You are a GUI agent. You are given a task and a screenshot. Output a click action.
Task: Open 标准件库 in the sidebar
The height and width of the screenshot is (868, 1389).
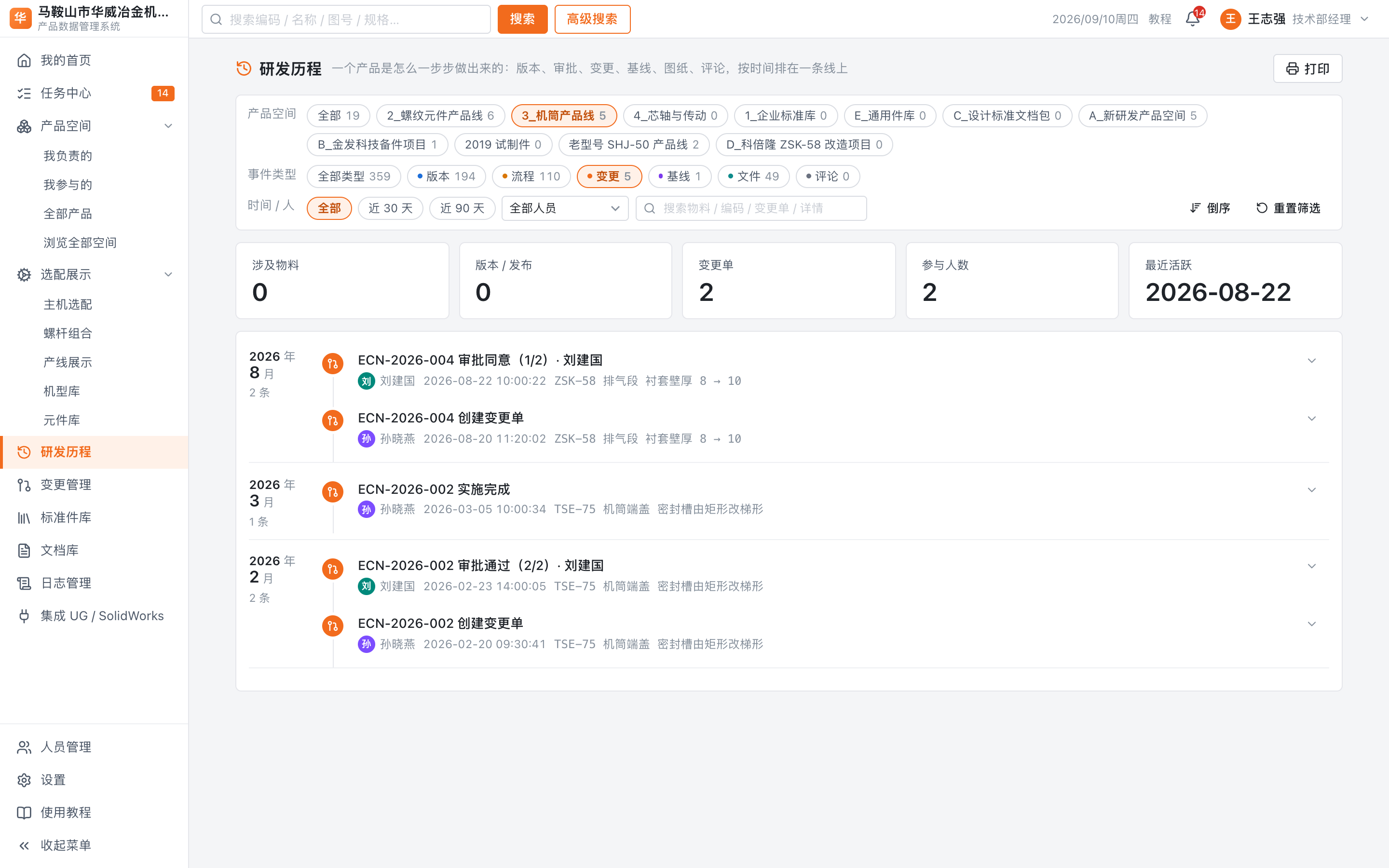[x=94, y=517]
